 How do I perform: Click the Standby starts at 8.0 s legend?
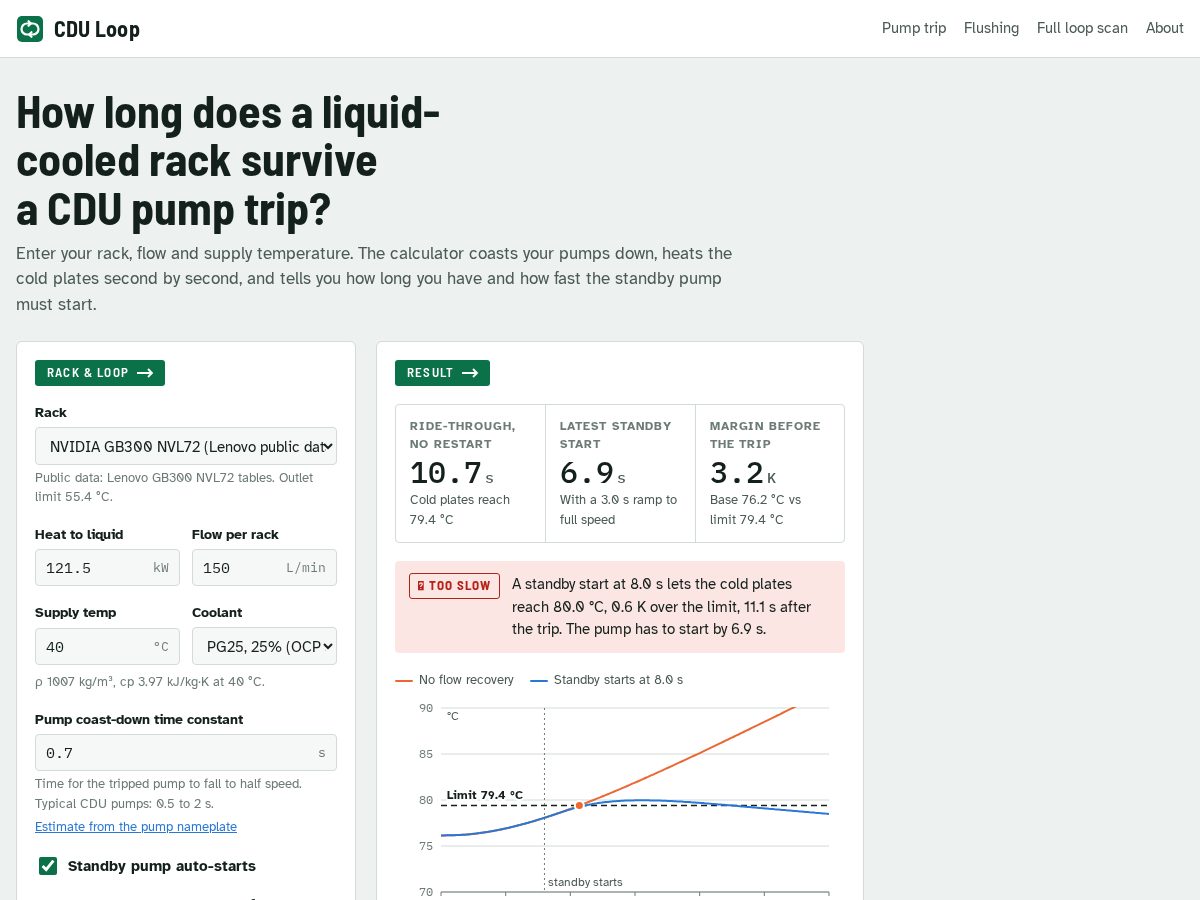tap(607, 680)
